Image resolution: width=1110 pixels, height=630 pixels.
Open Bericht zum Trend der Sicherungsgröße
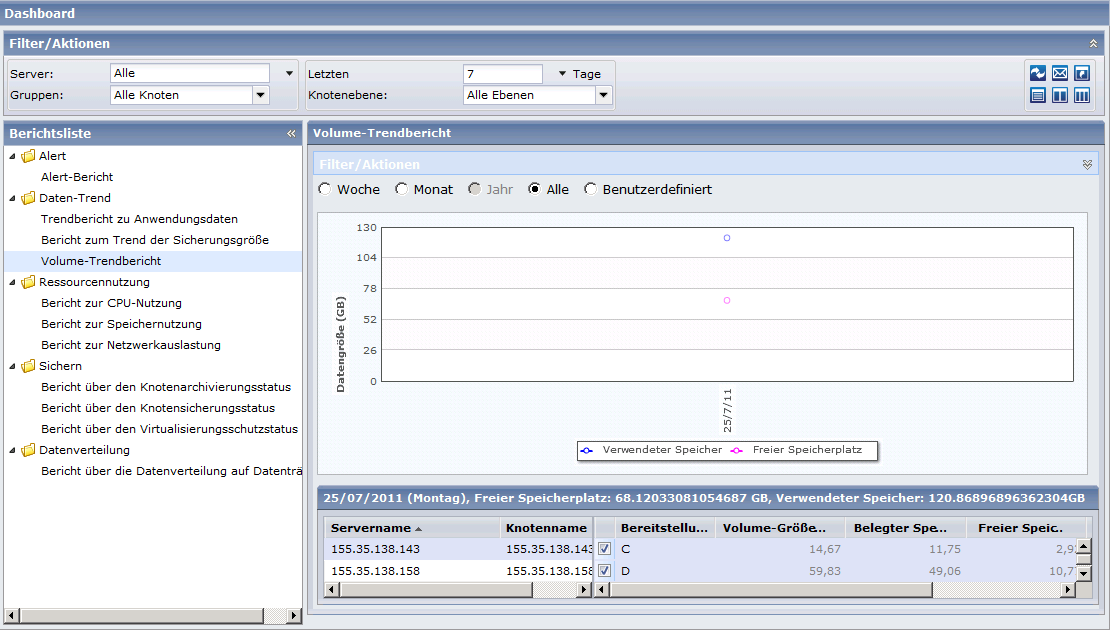point(155,240)
